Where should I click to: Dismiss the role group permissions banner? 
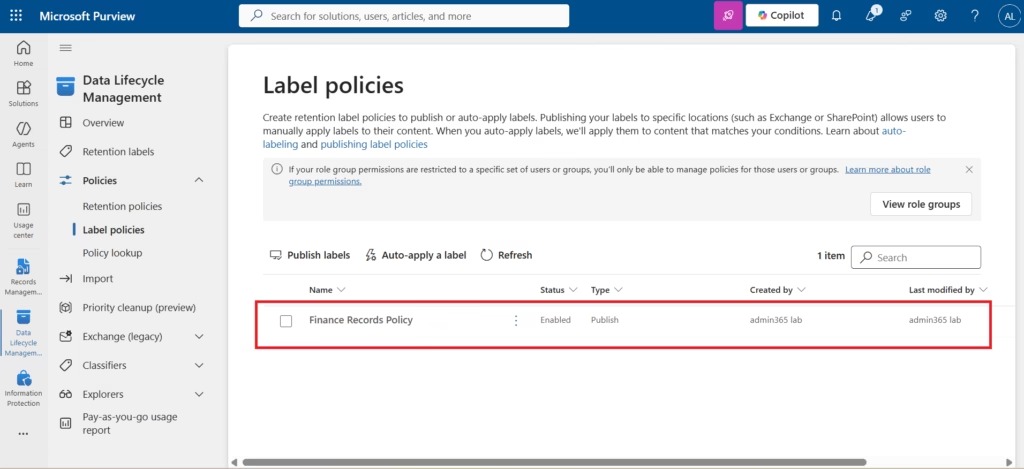(969, 169)
